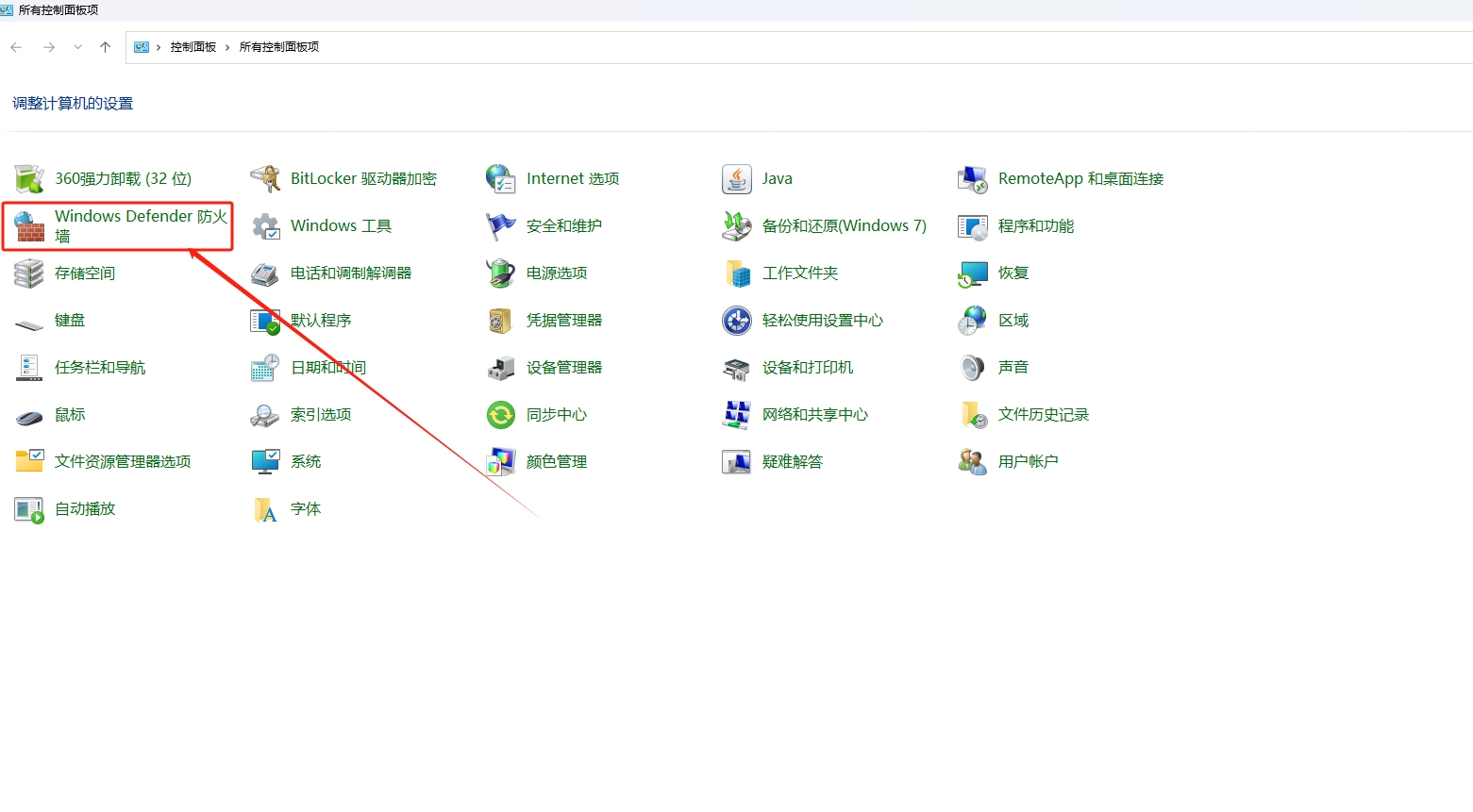1473x812 pixels.
Task: Click the 同步中心 green sync icon
Action: 501,415
